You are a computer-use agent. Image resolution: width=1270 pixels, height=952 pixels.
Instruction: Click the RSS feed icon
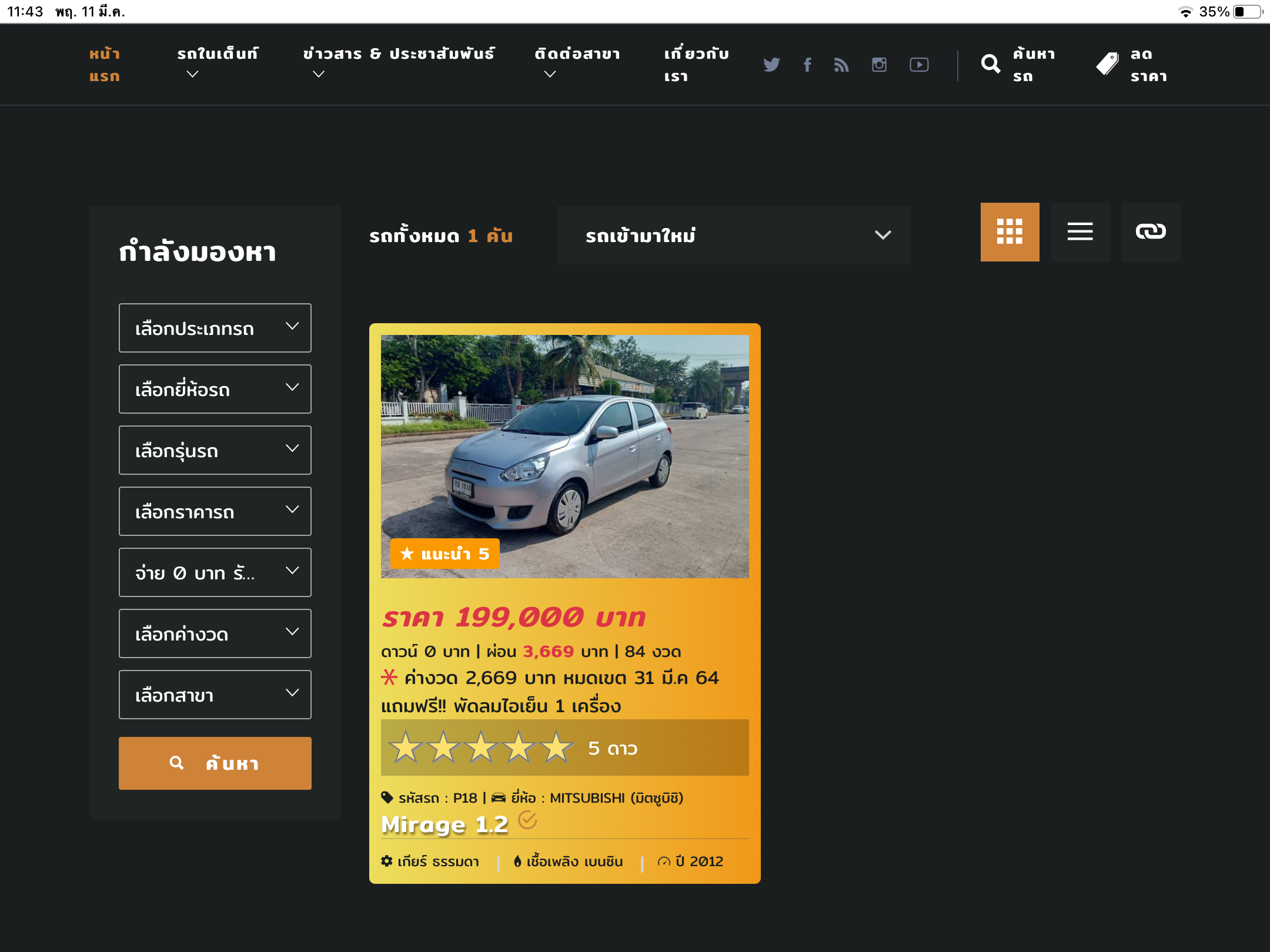(x=841, y=65)
